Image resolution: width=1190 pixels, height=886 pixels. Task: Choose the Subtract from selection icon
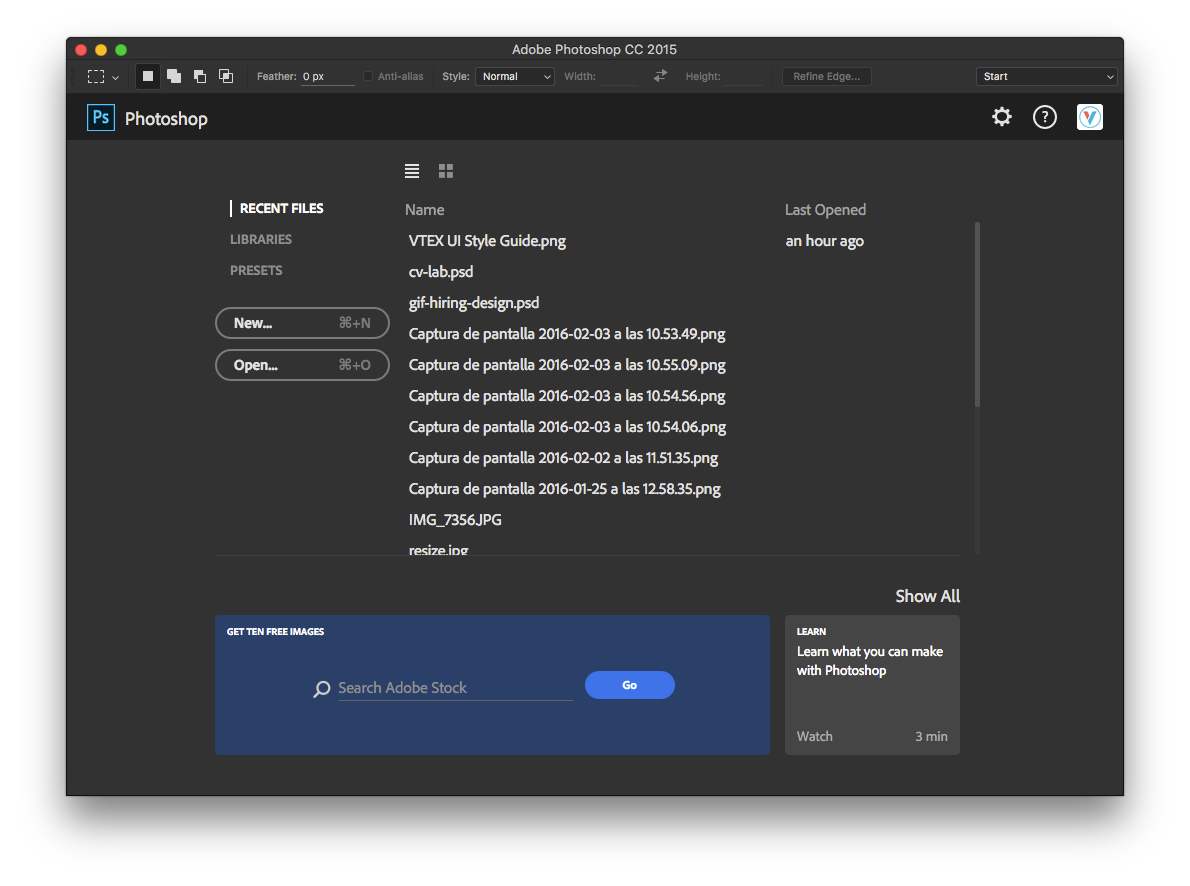pos(200,76)
